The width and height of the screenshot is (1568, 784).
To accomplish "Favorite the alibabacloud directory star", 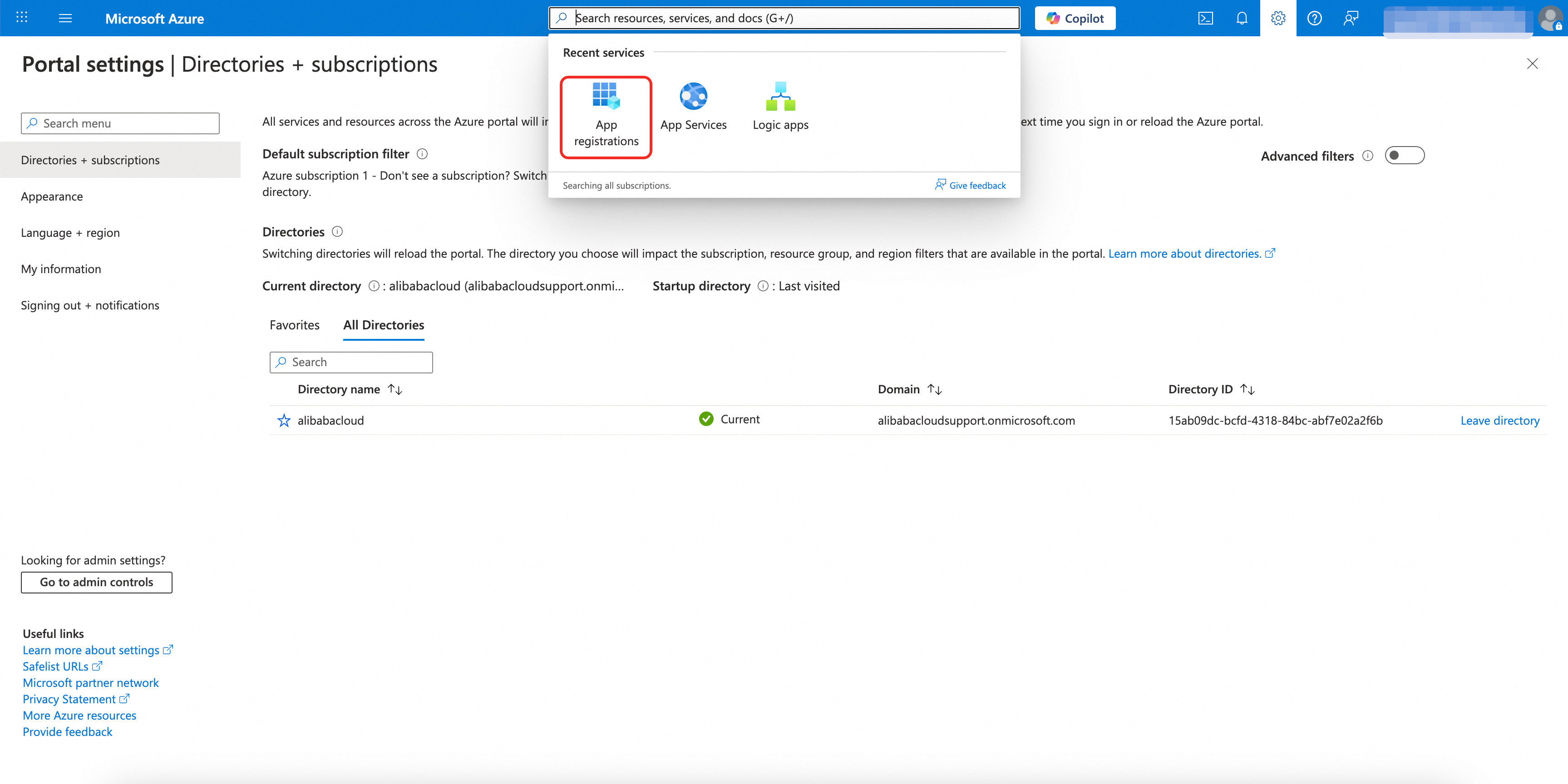I will pos(284,420).
